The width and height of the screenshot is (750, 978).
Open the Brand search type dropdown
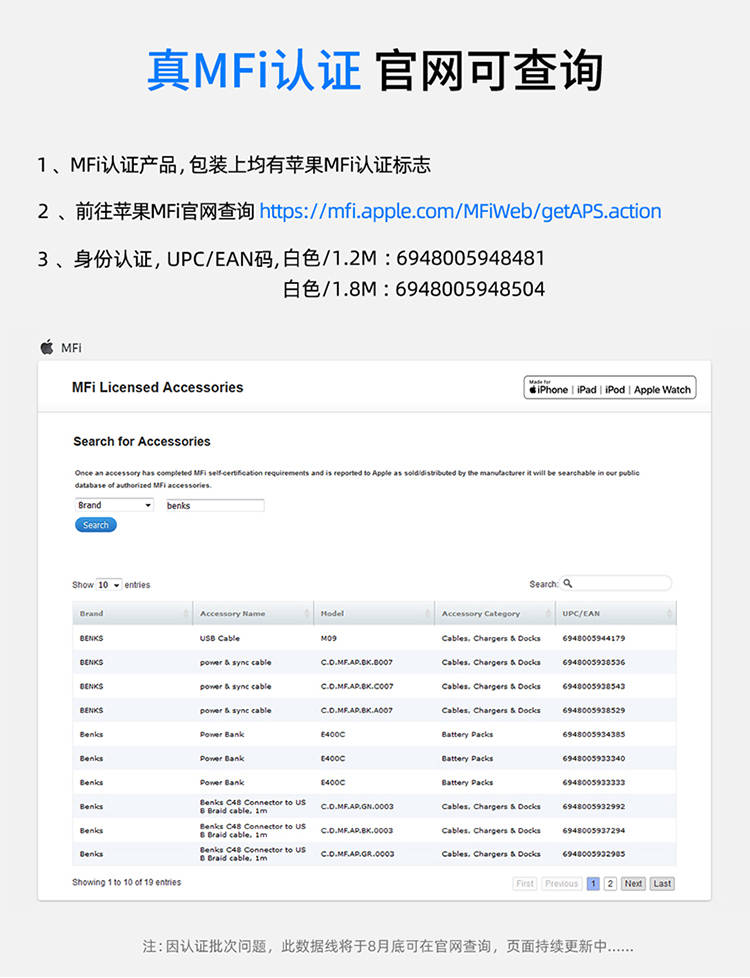tap(114, 505)
